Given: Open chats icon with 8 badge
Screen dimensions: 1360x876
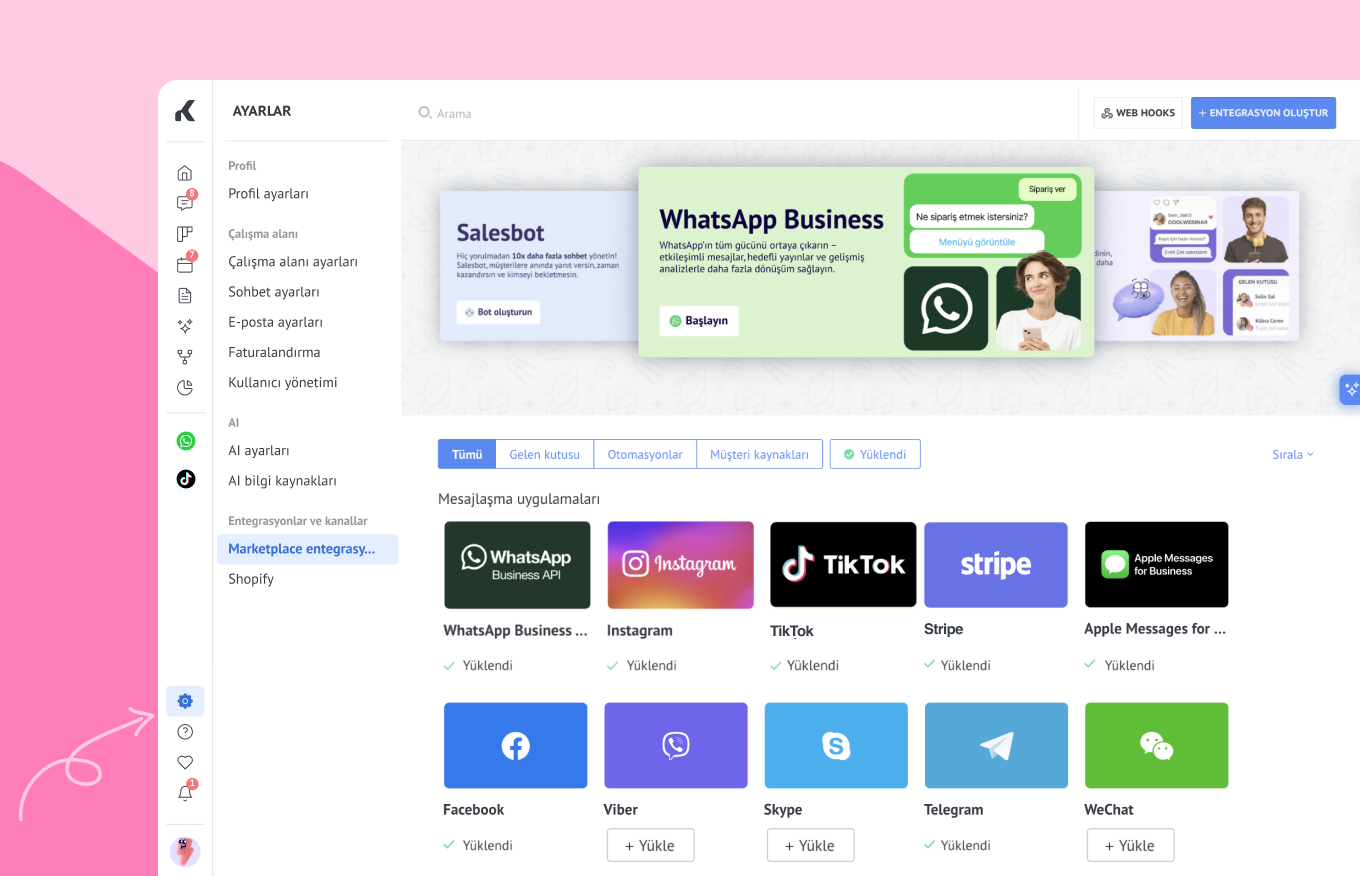Looking at the screenshot, I should point(185,203).
